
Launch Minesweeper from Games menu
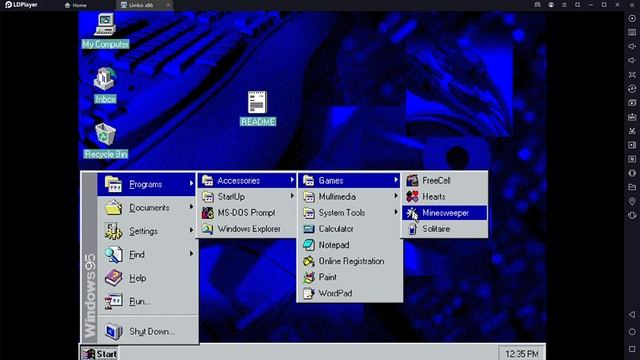click(x=444, y=213)
